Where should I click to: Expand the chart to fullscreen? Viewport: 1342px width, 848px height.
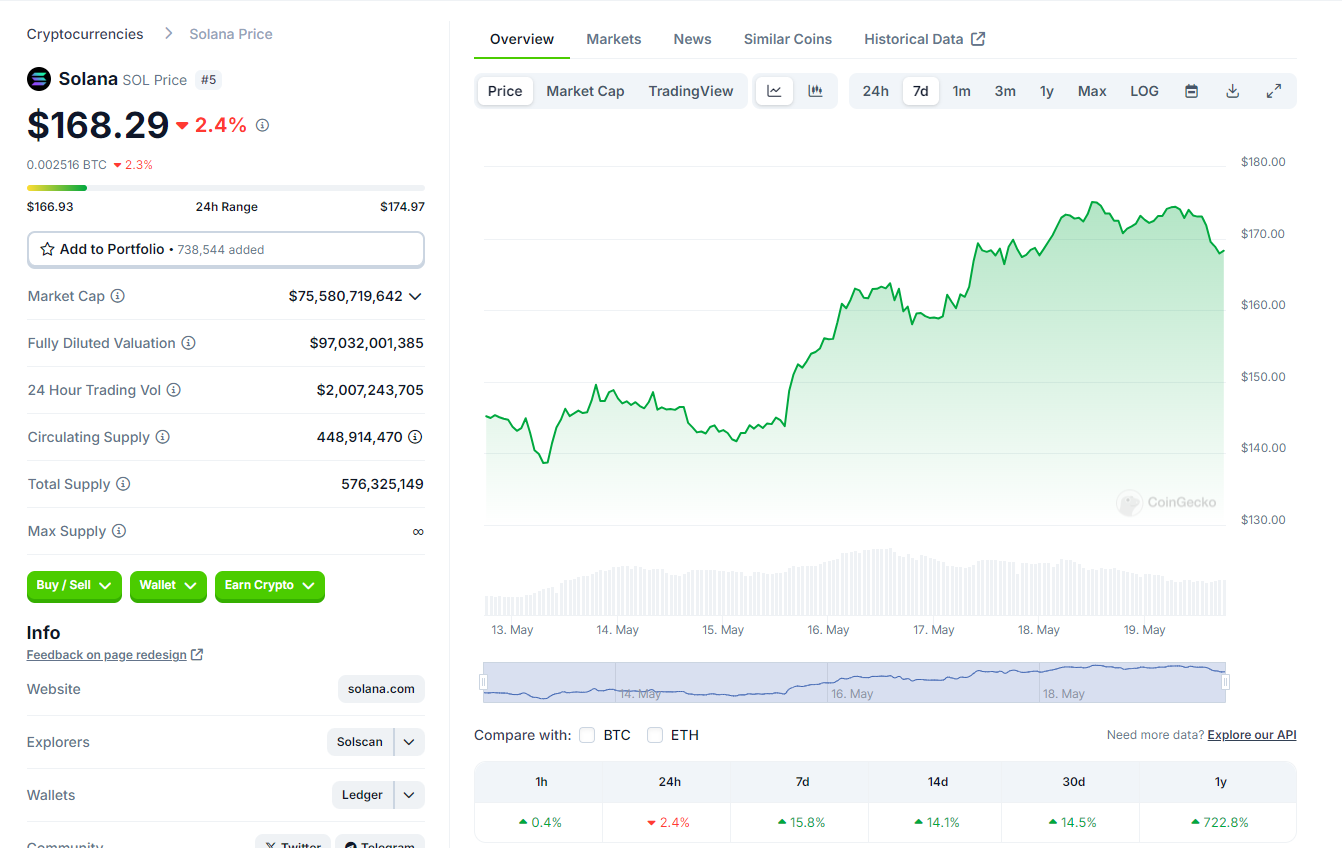[1274, 91]
